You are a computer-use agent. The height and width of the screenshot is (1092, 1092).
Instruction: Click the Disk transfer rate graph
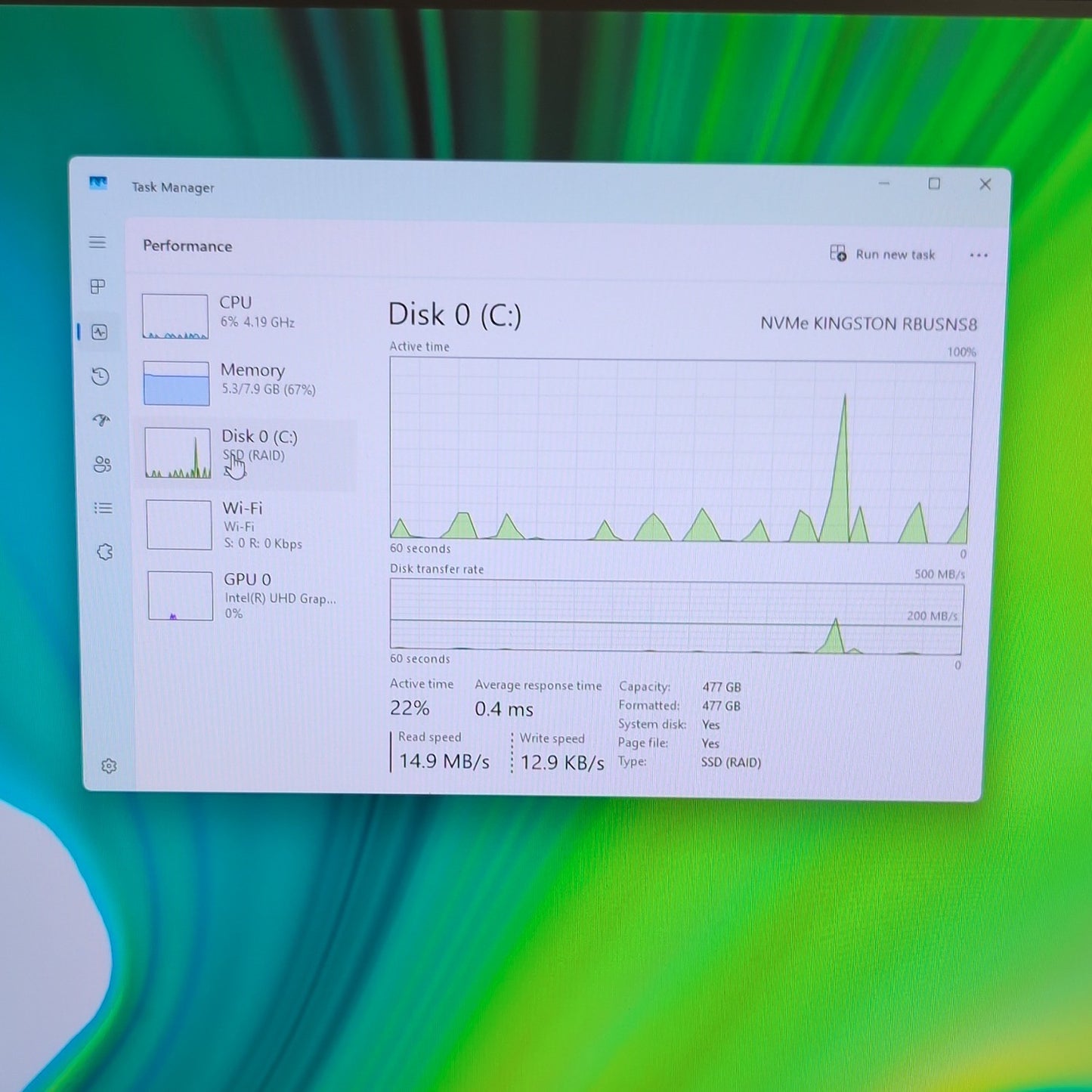pos(676,617)
